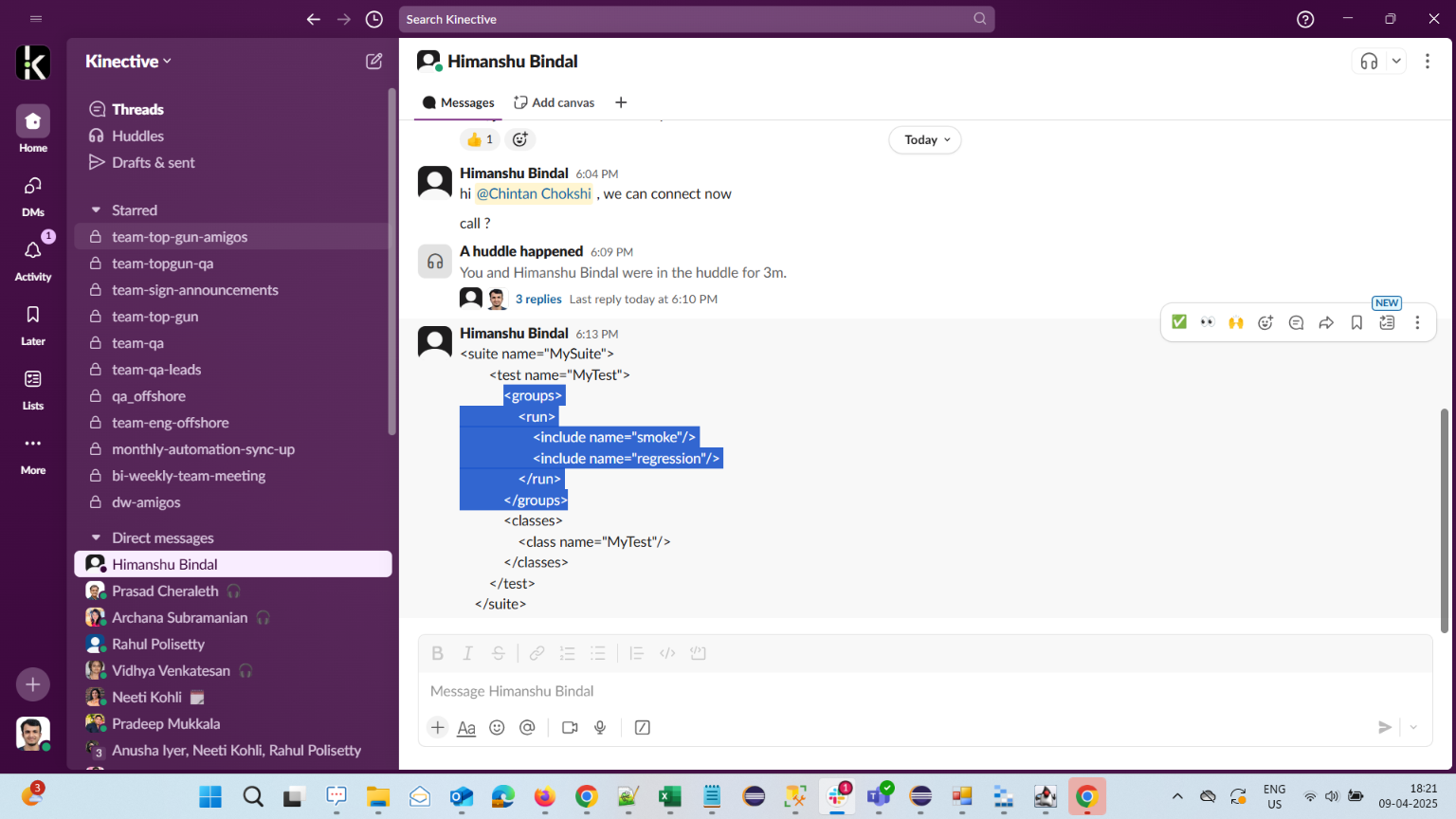The image size is (1456, 819).
Task: Toggle blockquote formatting
Action: pos(636,653)
